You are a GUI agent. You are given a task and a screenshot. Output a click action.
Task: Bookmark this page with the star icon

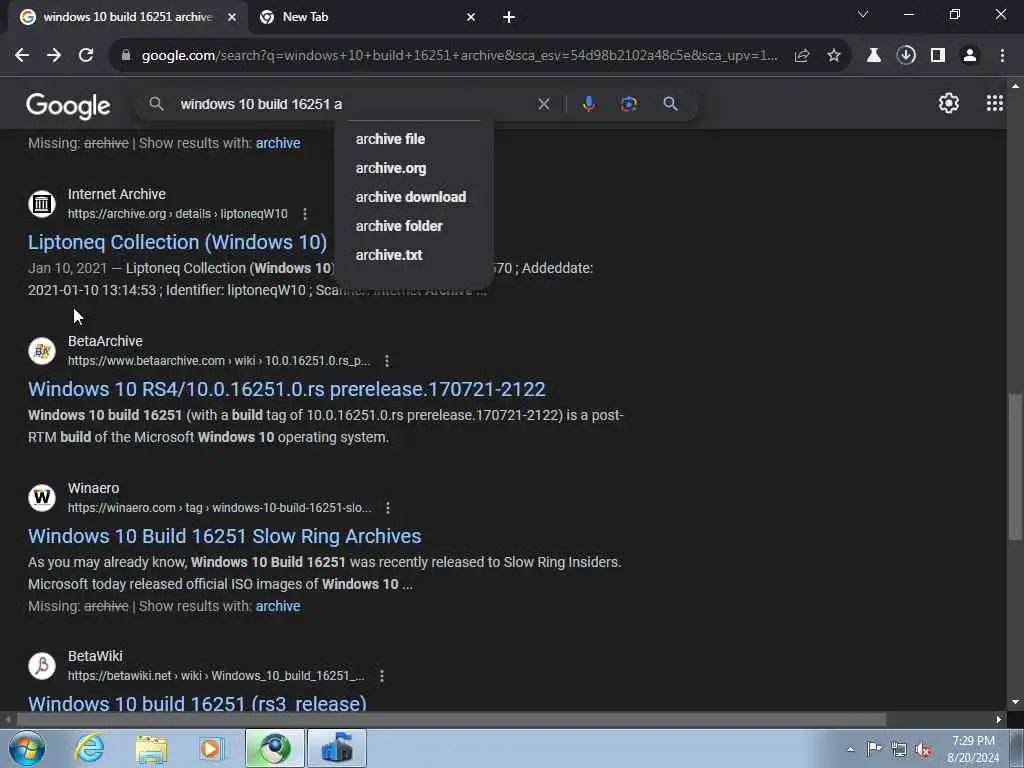click(x=834, y=56)
